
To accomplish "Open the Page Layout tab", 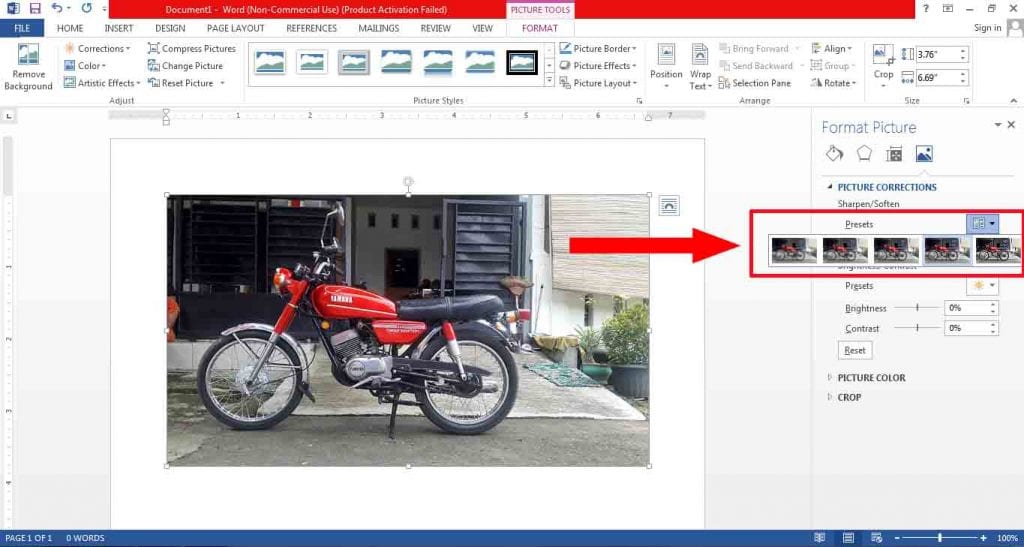I will click(x=235, y=28).
